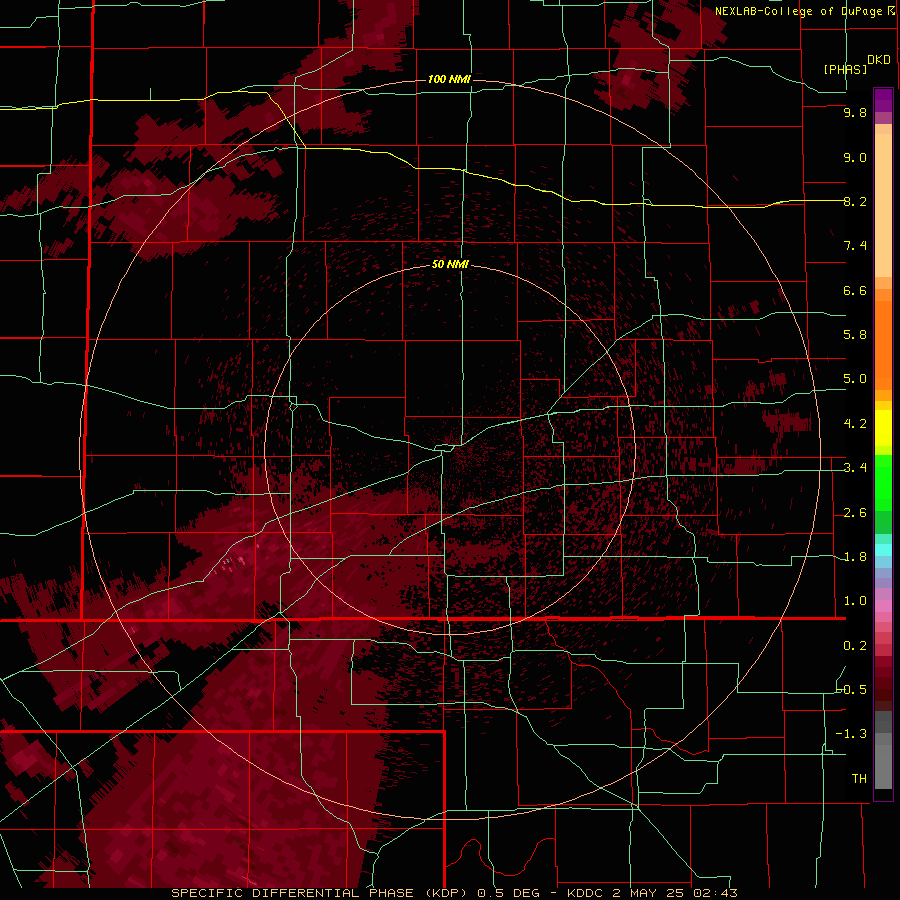This screenshot has height=900, width=900.
Task: Click the 'DKD' label above the color scale
Action: point(879,60)
